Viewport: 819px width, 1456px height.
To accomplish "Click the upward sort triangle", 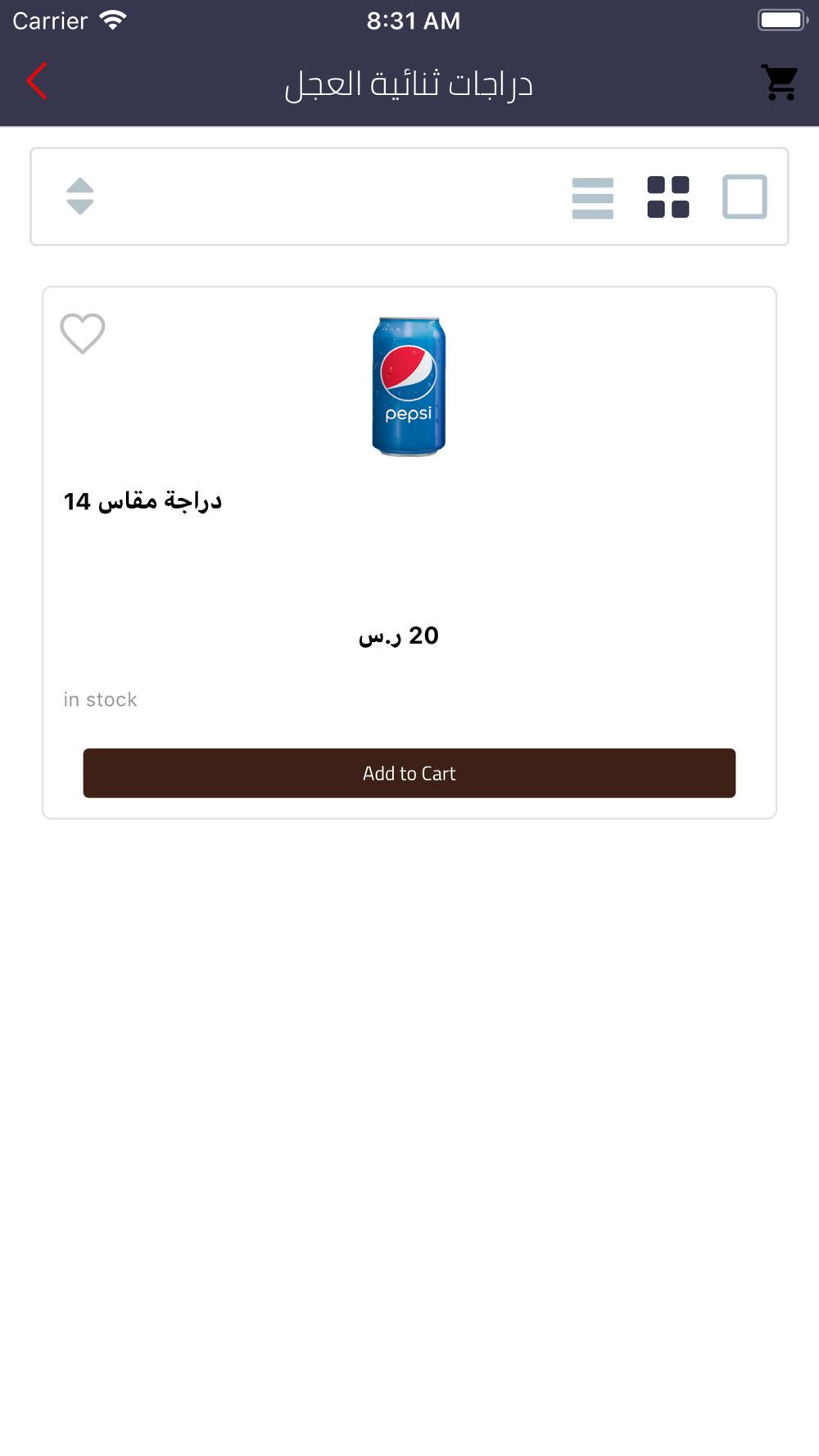I will 80,185.
